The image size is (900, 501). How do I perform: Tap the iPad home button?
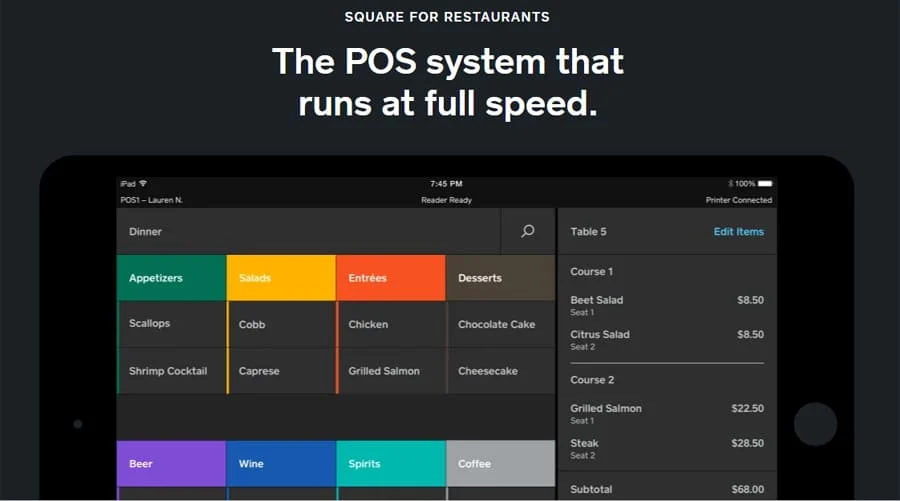815,424
